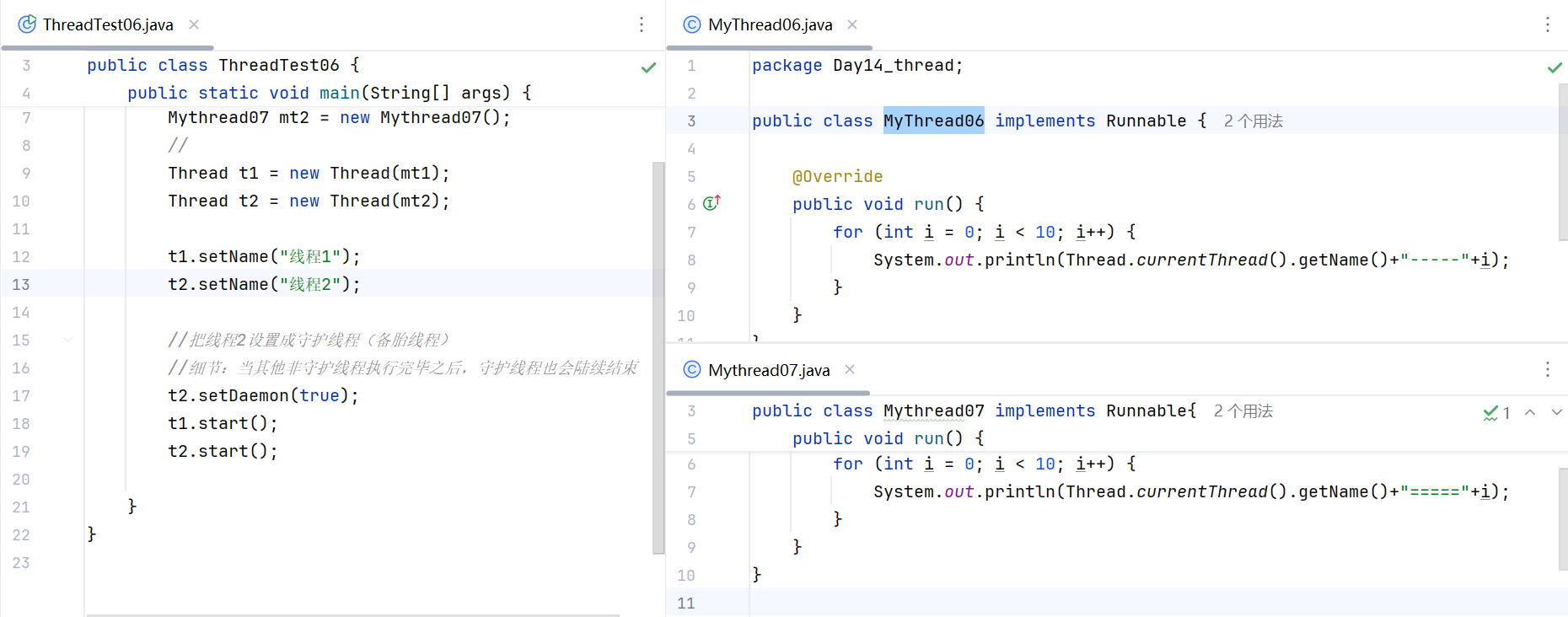Place cursor on t2.start() line

point(223,451)
